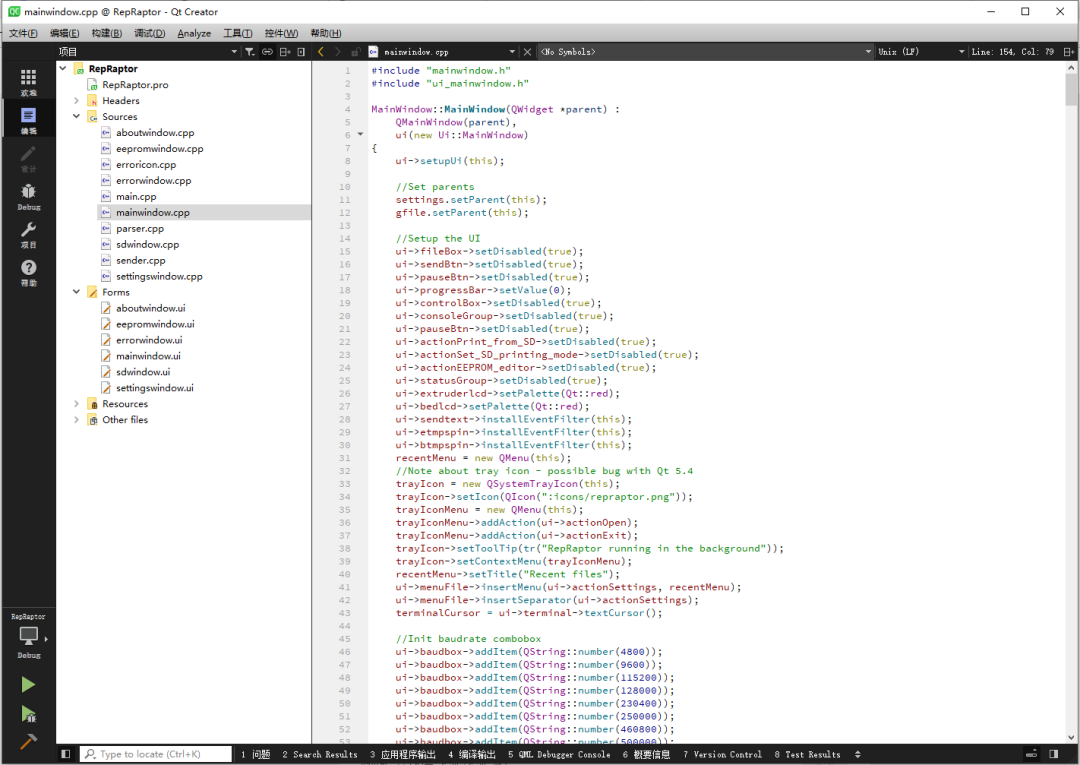
Task: Open the 3 应用程序输出 pane
Action: (x=403, y=754)
